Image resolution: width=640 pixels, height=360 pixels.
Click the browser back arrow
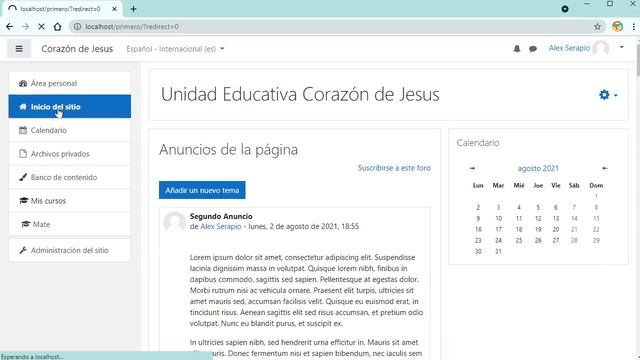point(9,27)
